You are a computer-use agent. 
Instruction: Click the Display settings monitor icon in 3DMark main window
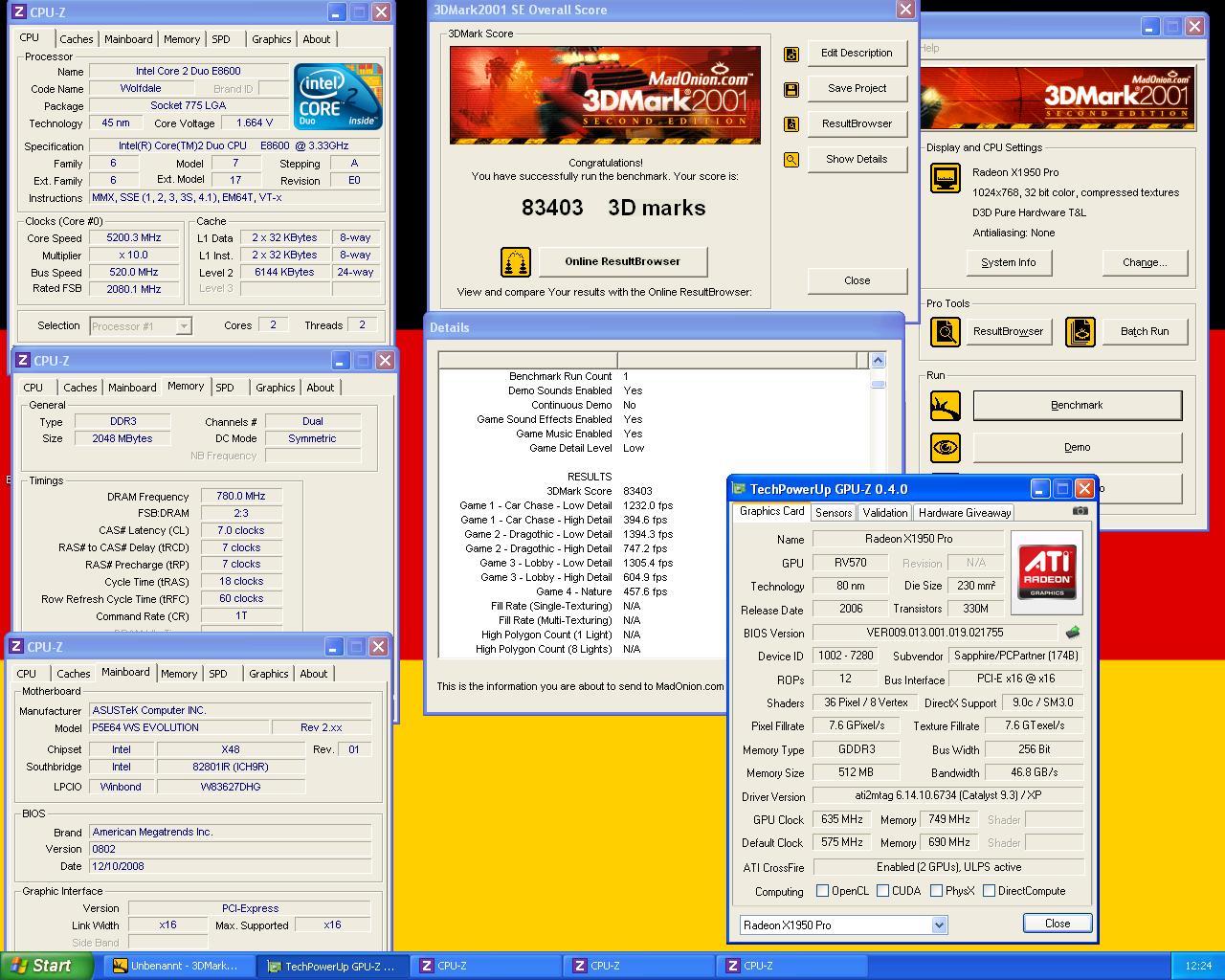point(946,178)
